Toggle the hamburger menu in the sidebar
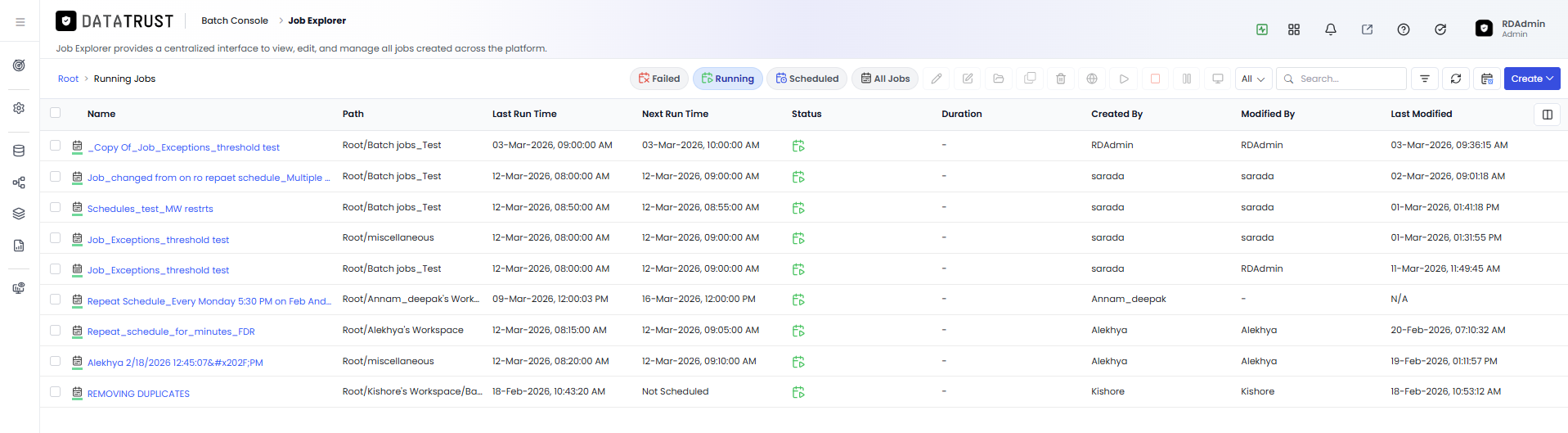 (20, 22)
